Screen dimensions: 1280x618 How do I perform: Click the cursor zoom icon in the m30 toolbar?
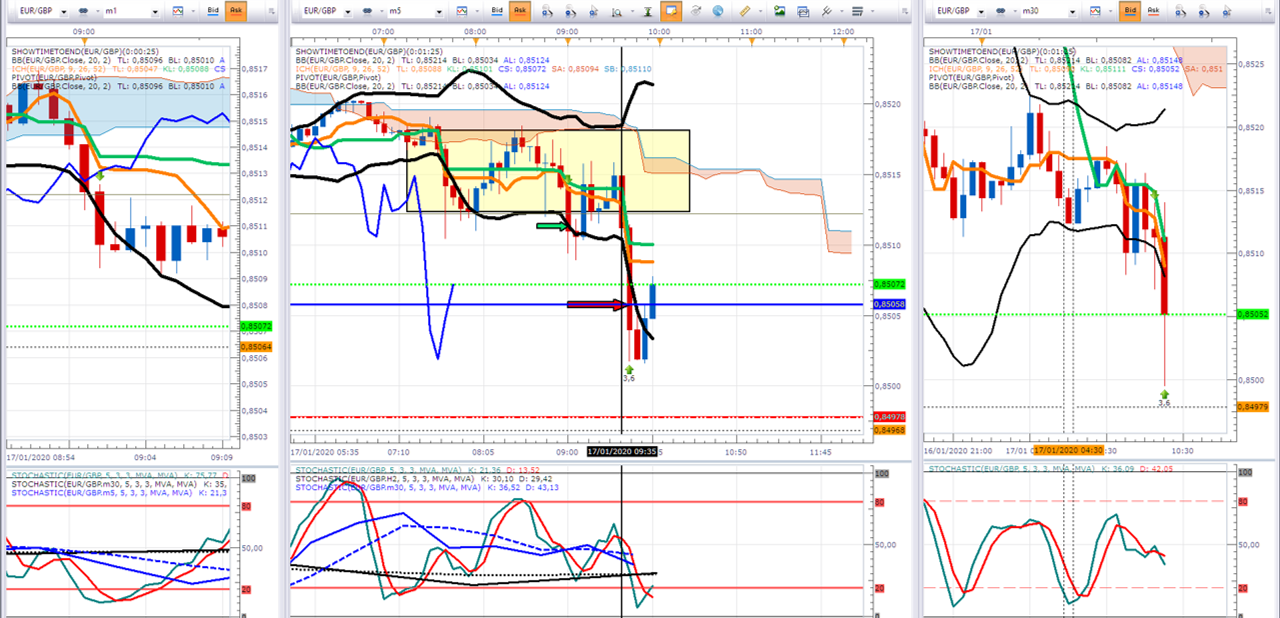tap(1227, 11)
